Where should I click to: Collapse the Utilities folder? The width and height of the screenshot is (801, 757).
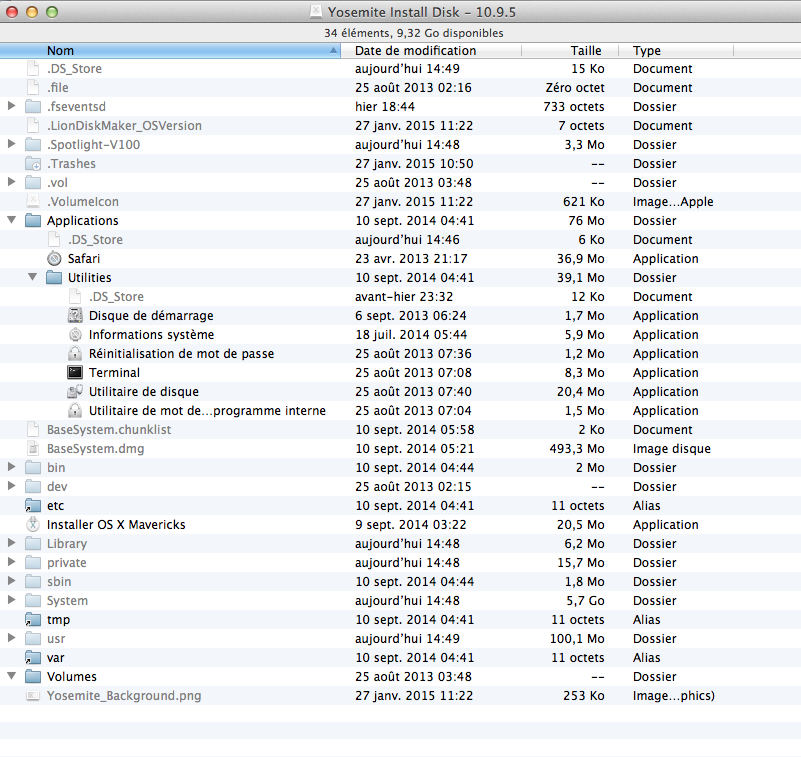pos(32,277)
